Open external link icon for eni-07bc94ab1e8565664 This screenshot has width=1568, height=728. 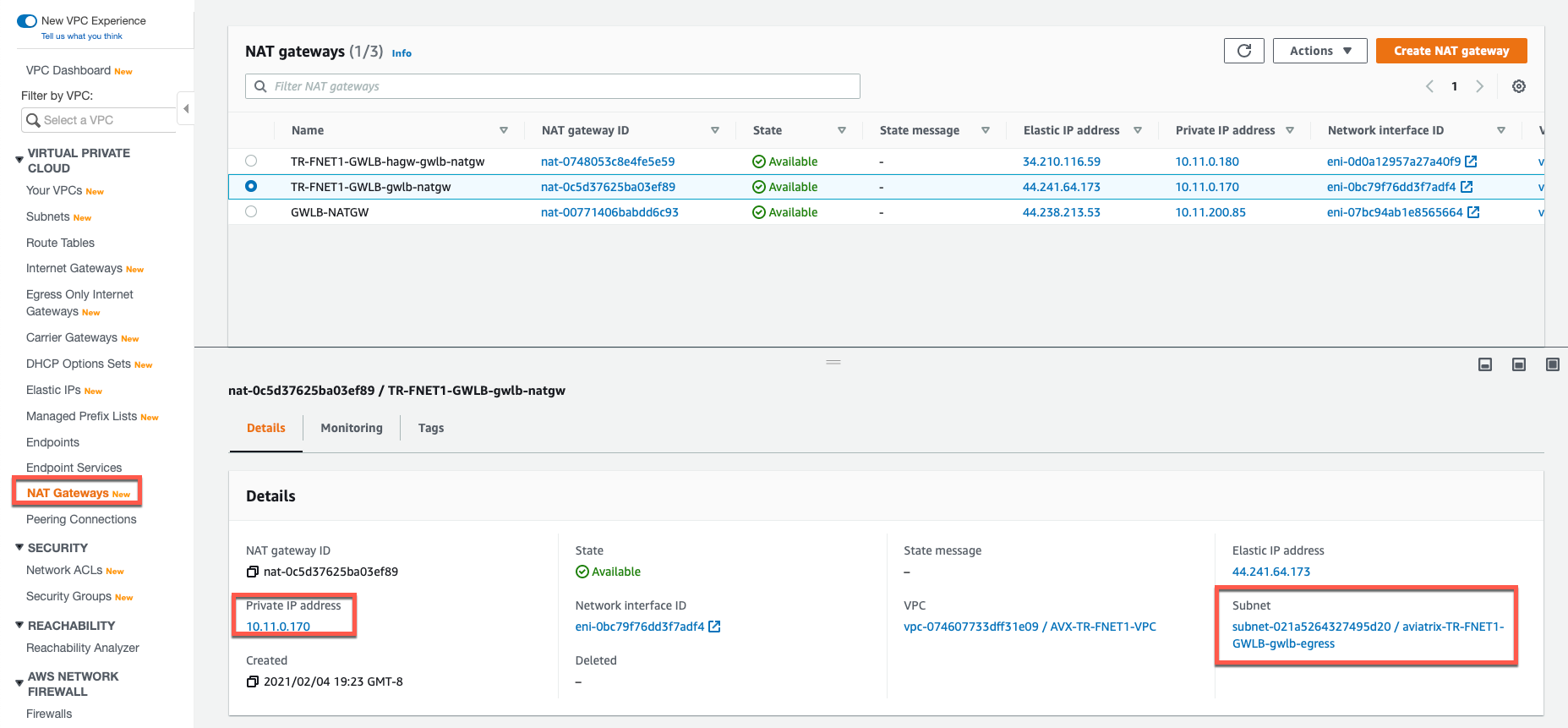click(x=1473, y=212)
